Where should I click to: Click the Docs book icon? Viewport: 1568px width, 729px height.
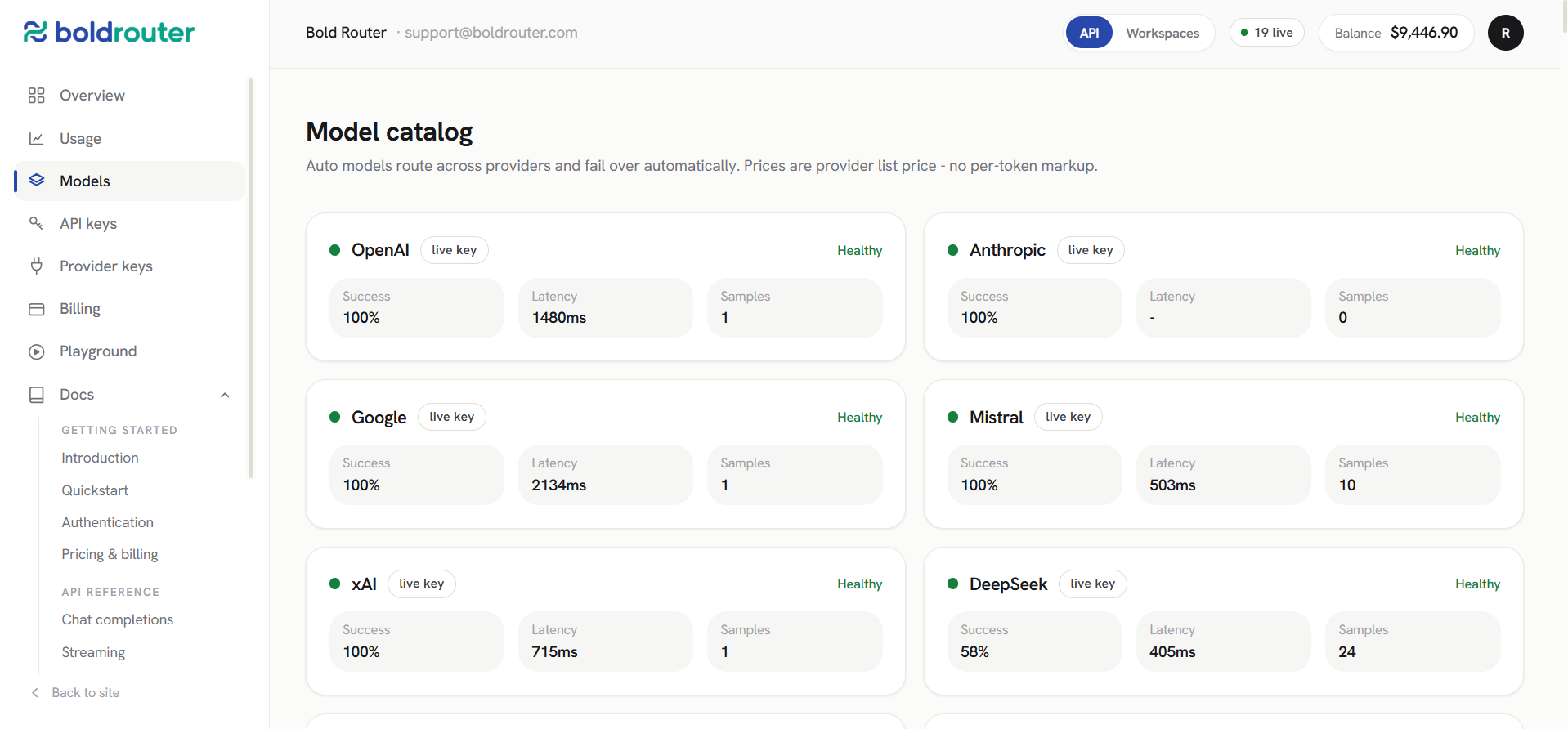tap(36, 395)
